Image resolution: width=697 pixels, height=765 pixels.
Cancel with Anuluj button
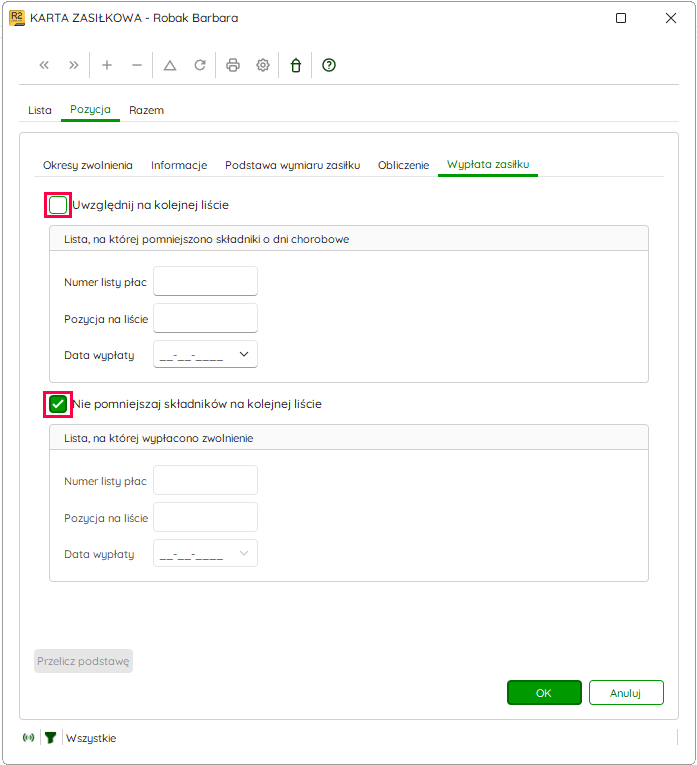tap(626, 693)
